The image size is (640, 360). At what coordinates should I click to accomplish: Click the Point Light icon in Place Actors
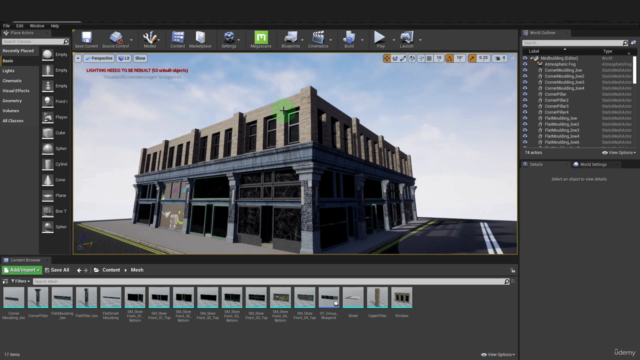tap(48, 101)
